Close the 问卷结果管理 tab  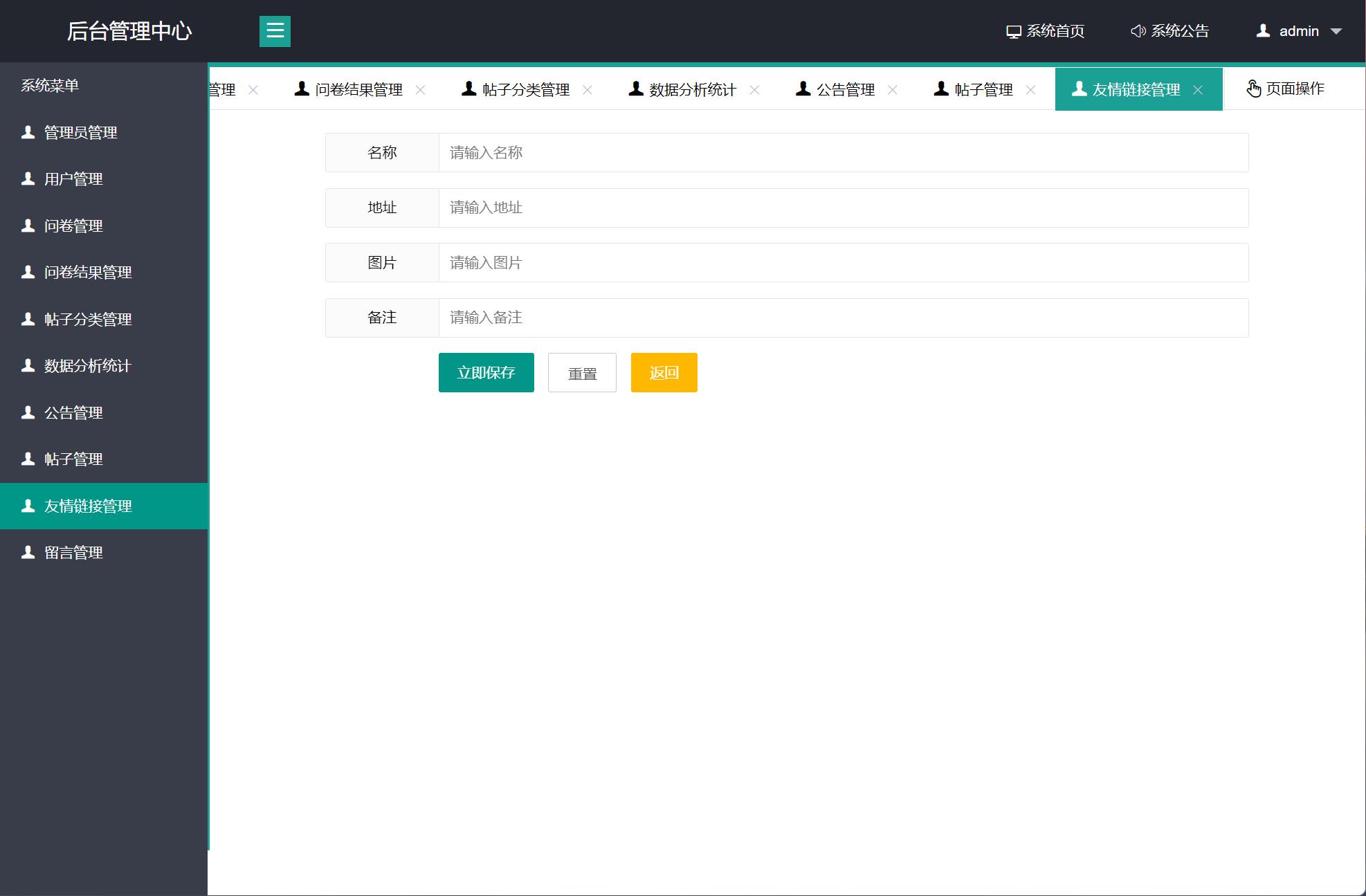[420, 90]
